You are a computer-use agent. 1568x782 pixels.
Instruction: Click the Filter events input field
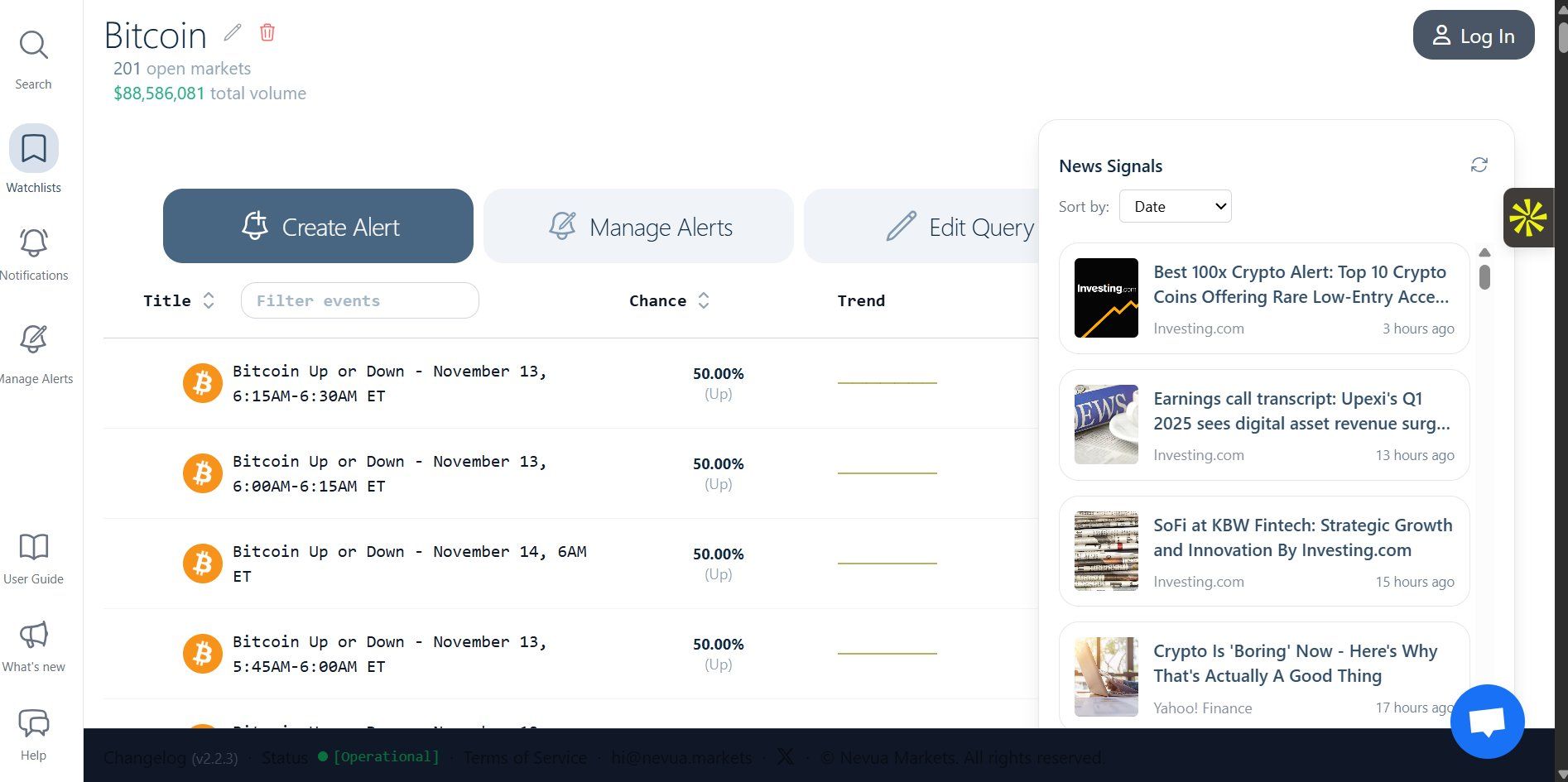(x=360, y=300)
